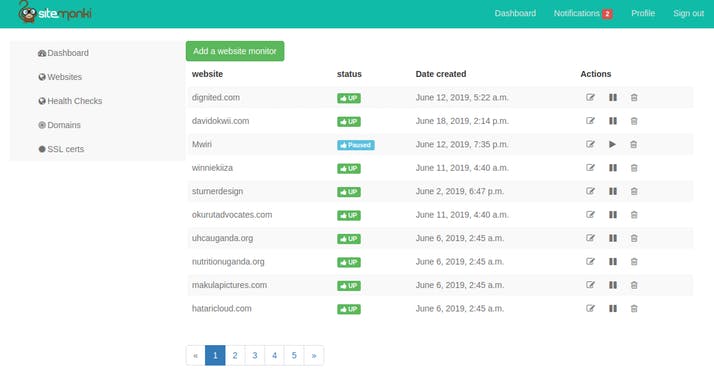Viewport: 714px width, 380px height.
Task: Edit the davidokwii.com monitor
Action: pos(590,121)
